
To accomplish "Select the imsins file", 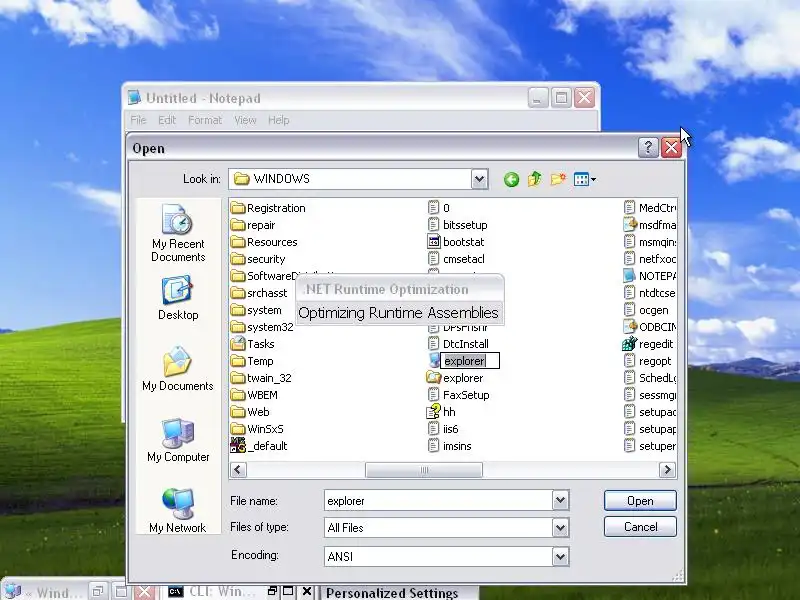I will 449,446.
